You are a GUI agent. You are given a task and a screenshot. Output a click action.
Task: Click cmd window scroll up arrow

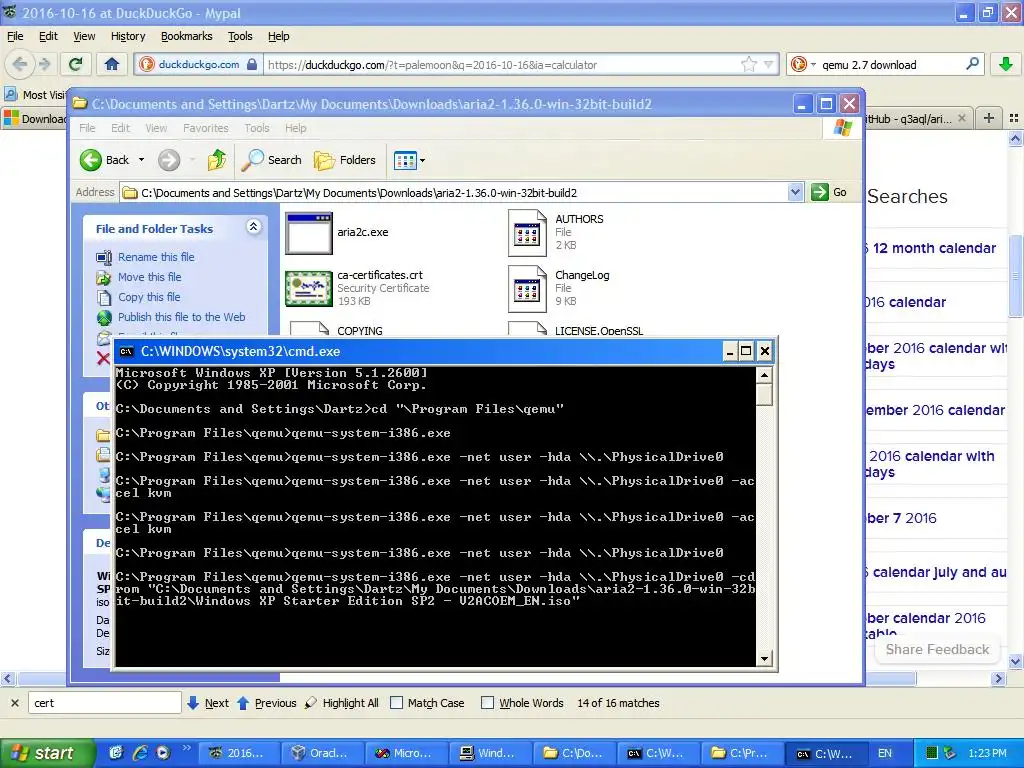tap(764, 375)
